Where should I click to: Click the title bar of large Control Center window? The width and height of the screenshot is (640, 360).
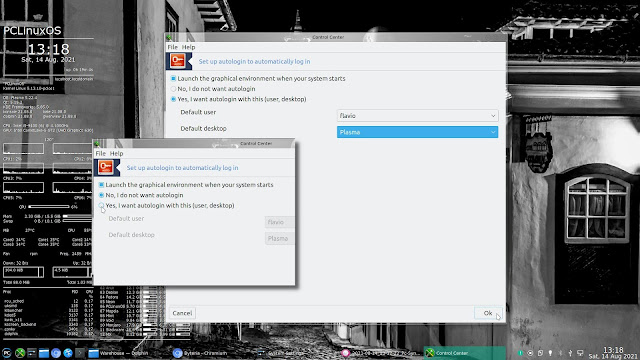336,37
